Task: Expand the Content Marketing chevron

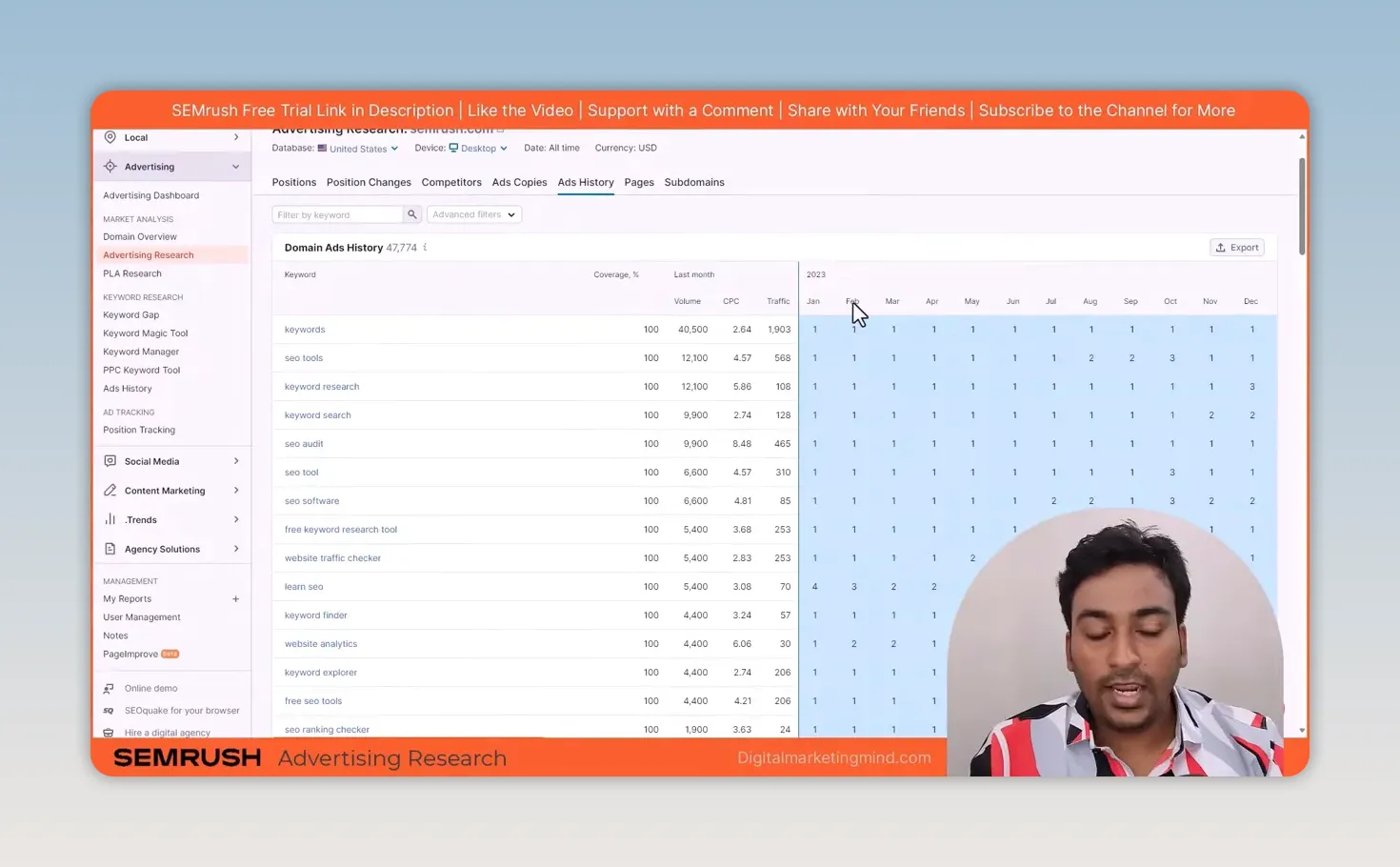Action: 236,491
